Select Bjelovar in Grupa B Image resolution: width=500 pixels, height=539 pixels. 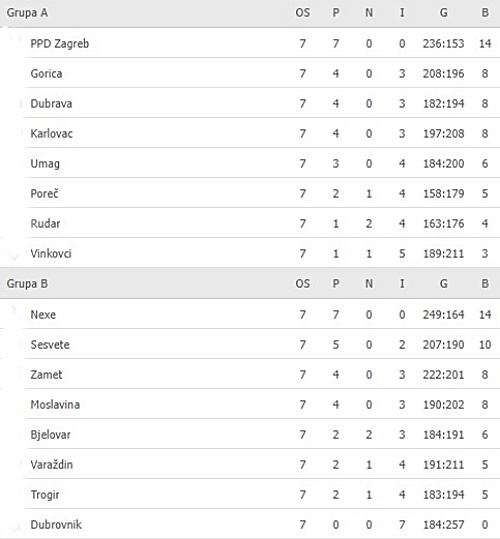(50, 434)
